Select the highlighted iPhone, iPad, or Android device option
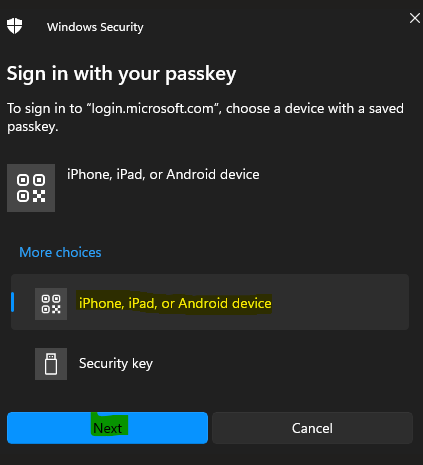The image size is (423, 465). pos(210,302)
